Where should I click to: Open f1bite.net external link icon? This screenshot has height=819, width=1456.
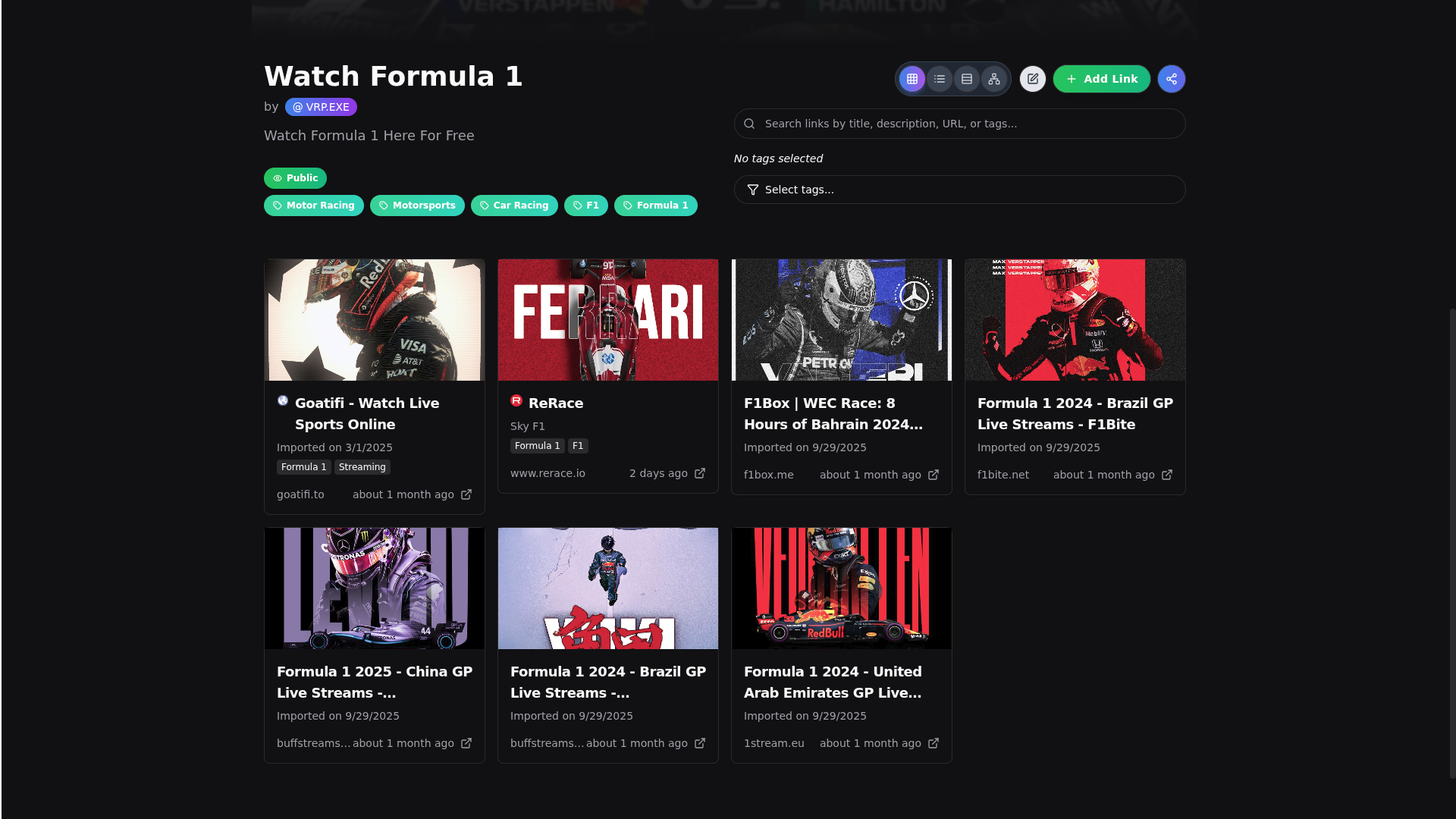point(1167,475)
